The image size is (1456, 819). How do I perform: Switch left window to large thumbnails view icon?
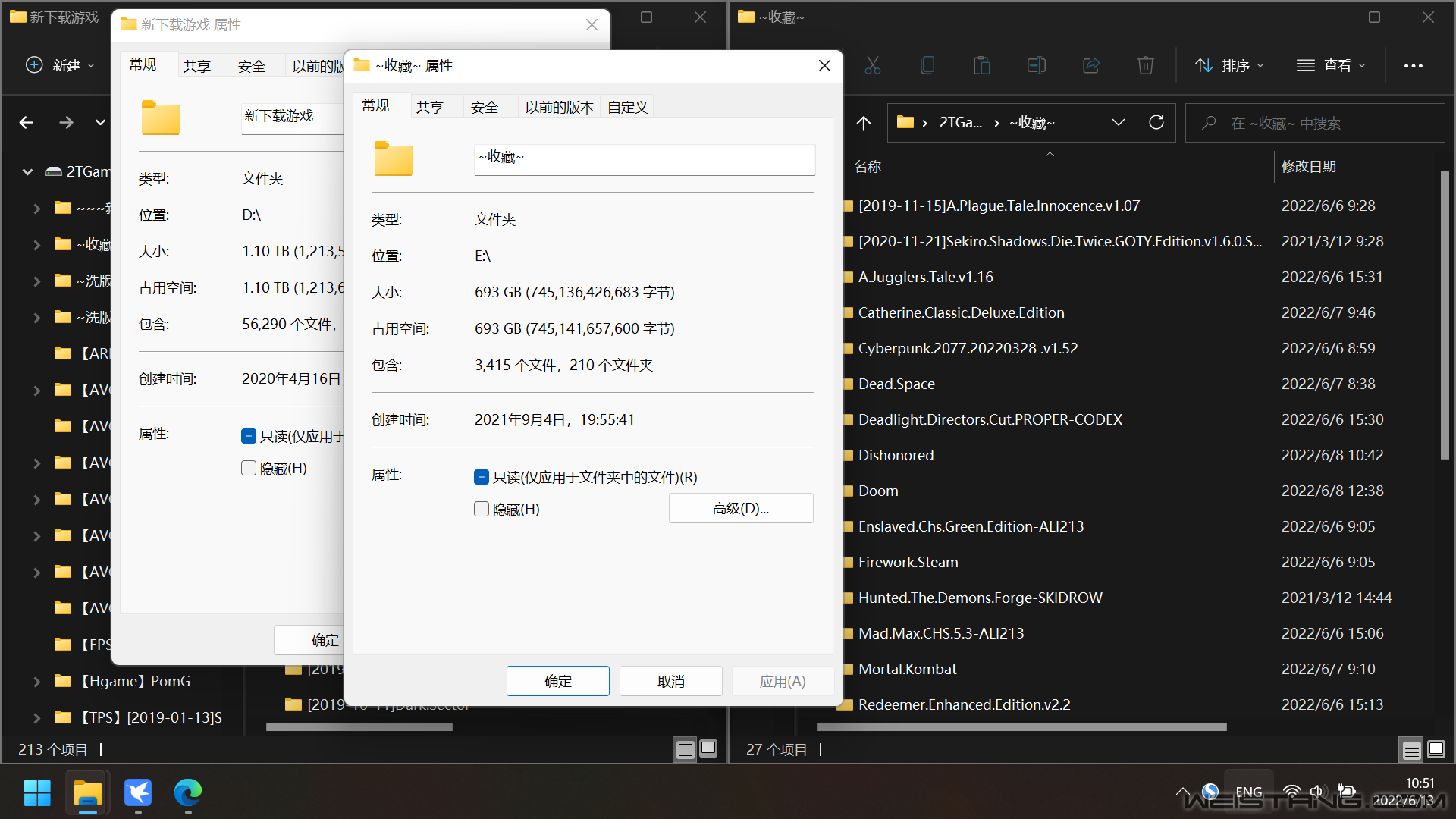pos(708,750)
